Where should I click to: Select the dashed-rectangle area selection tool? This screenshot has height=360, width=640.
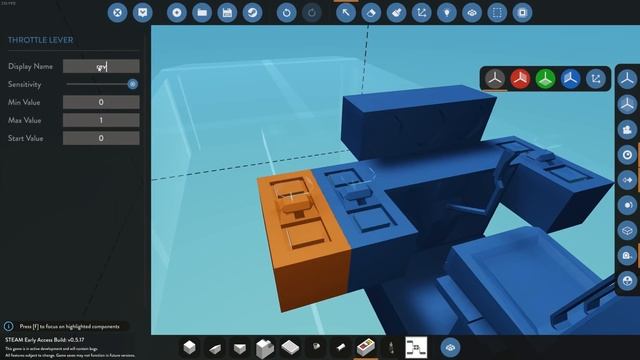(x=497, y=13)
